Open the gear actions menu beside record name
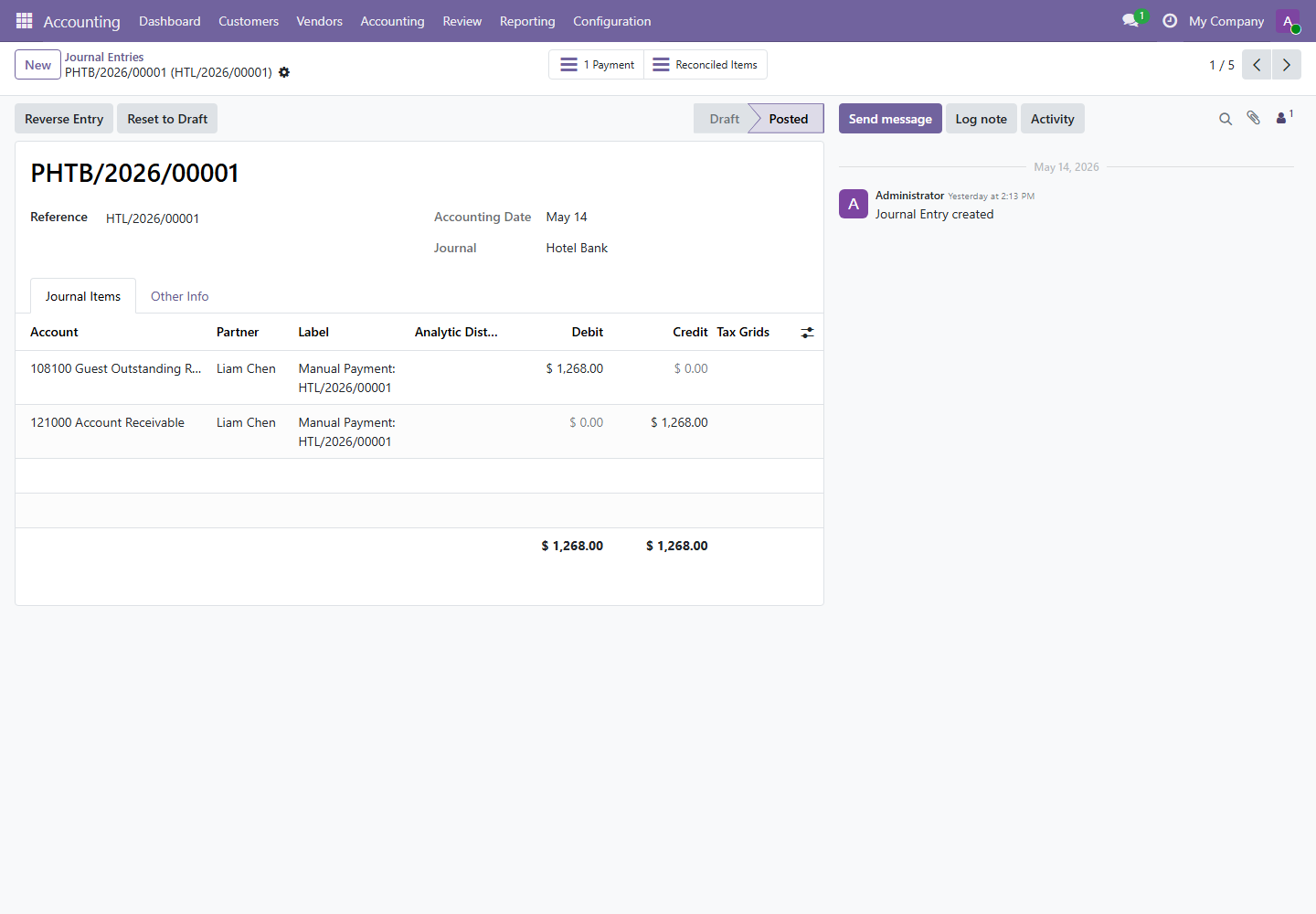The width and height of the screenshot is (1316, 914). pyautogui.click(x=284, y=72)
